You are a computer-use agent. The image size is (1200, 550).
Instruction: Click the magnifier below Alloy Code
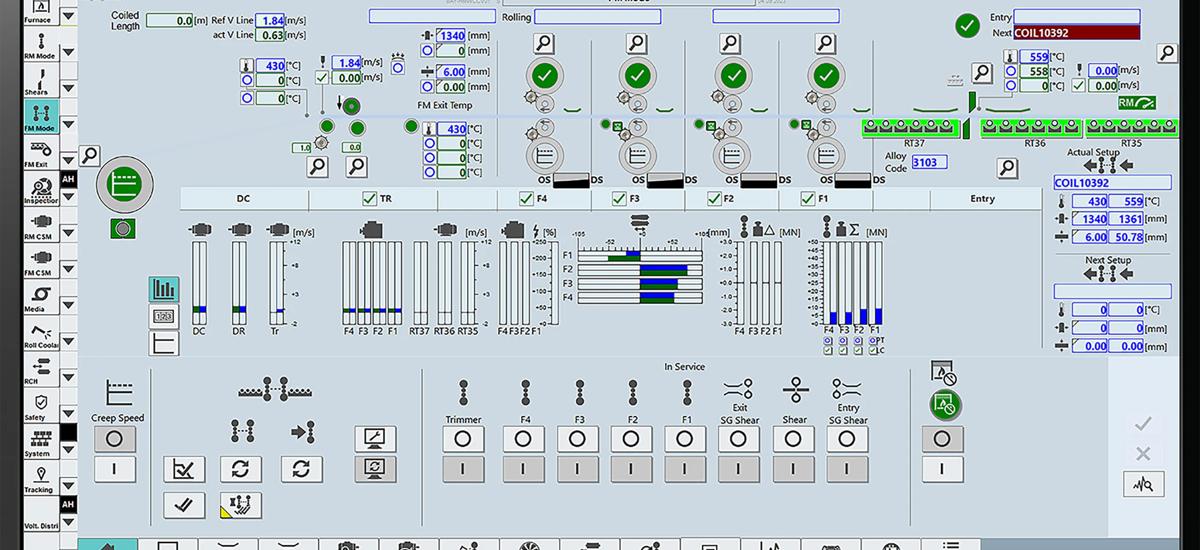1008,168
